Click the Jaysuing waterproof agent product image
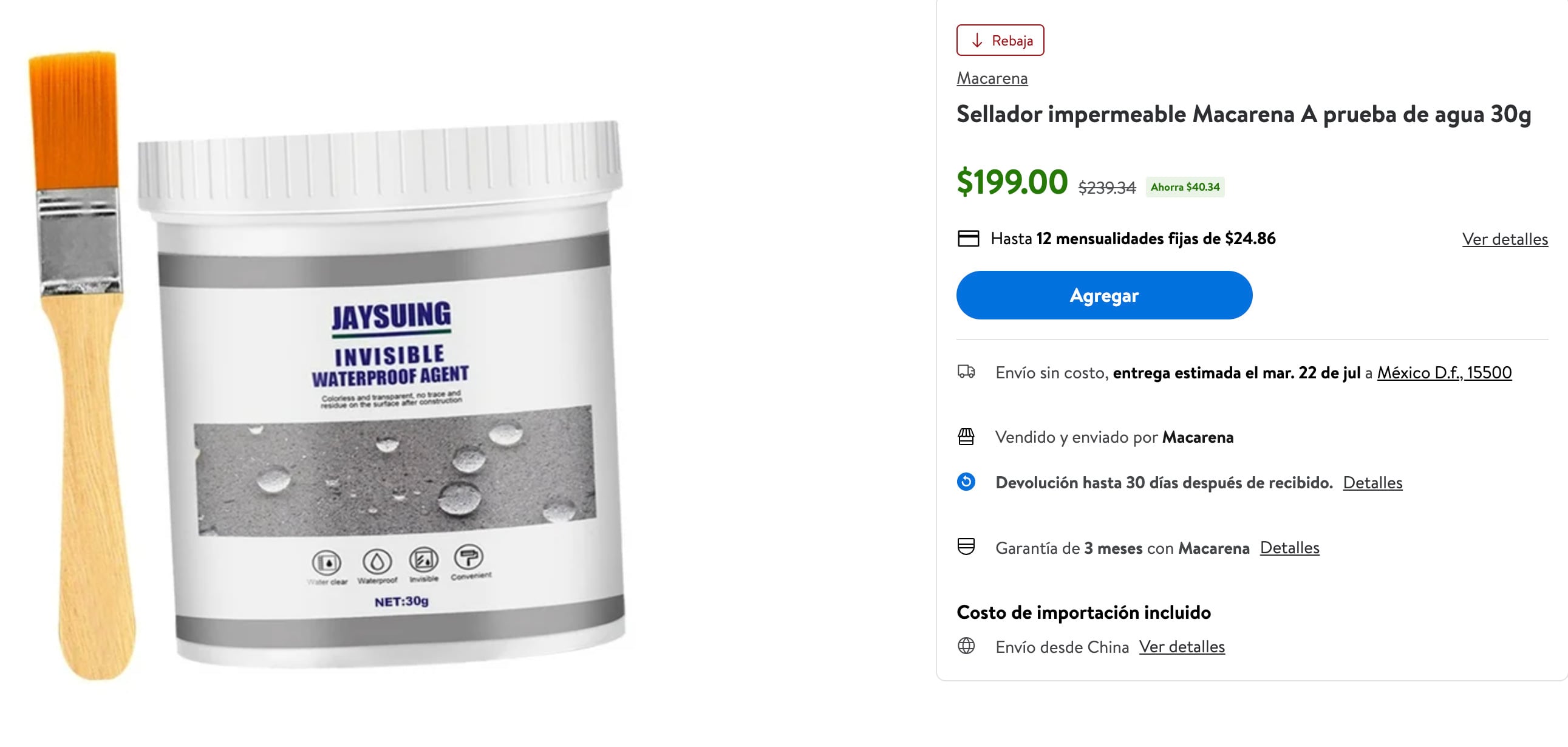 [x=382, y=394]
